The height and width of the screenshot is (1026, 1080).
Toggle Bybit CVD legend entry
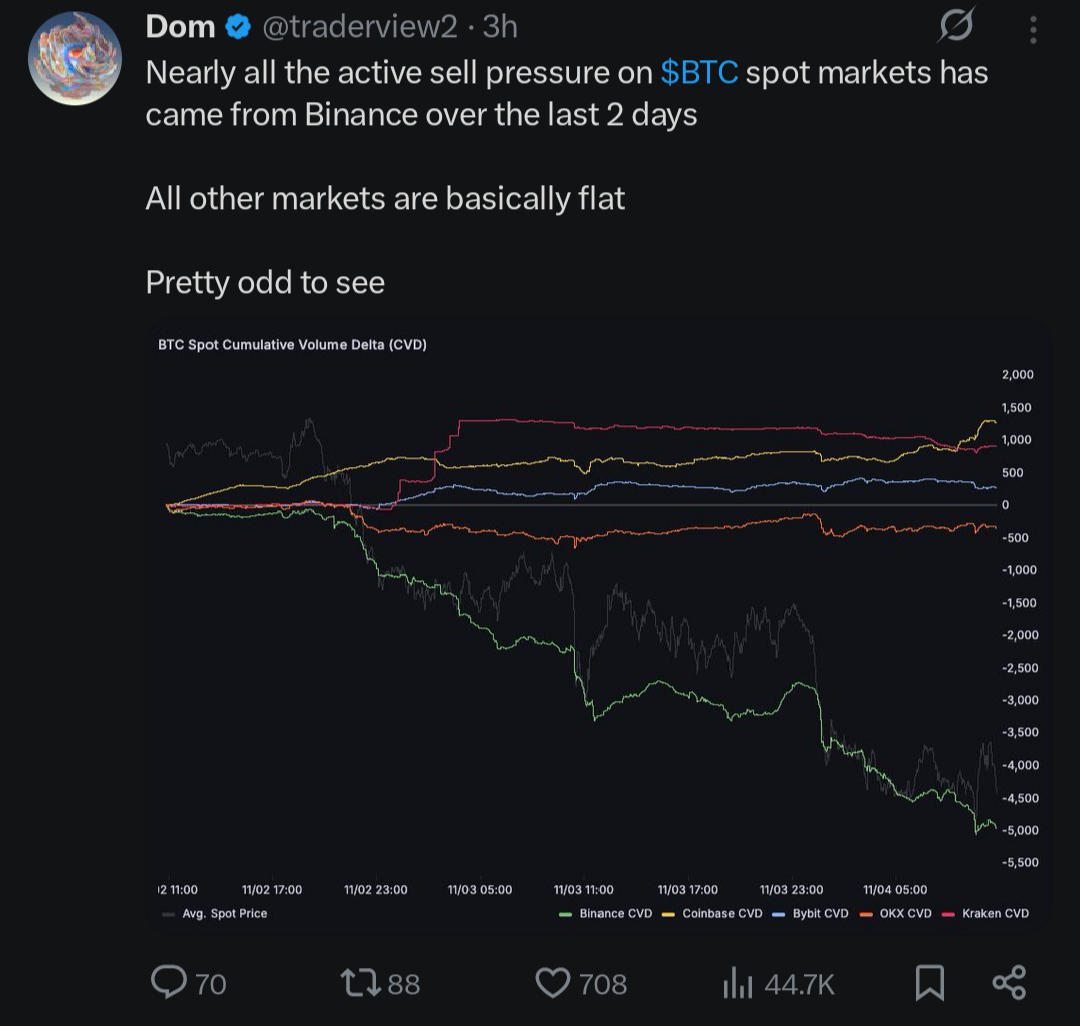[810, 914]
